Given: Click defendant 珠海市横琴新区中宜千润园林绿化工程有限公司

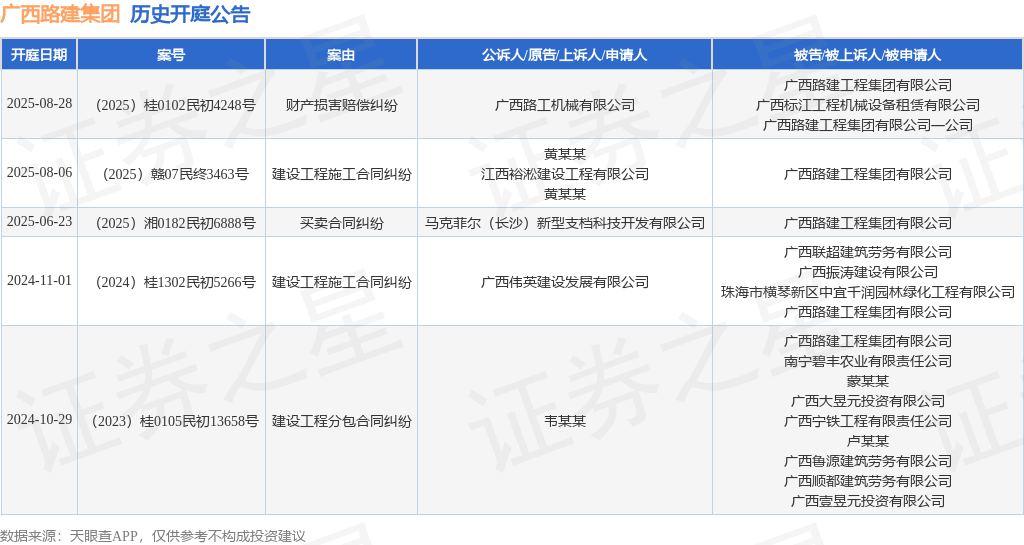Looking at the screenshot, I should click(868, 292).
